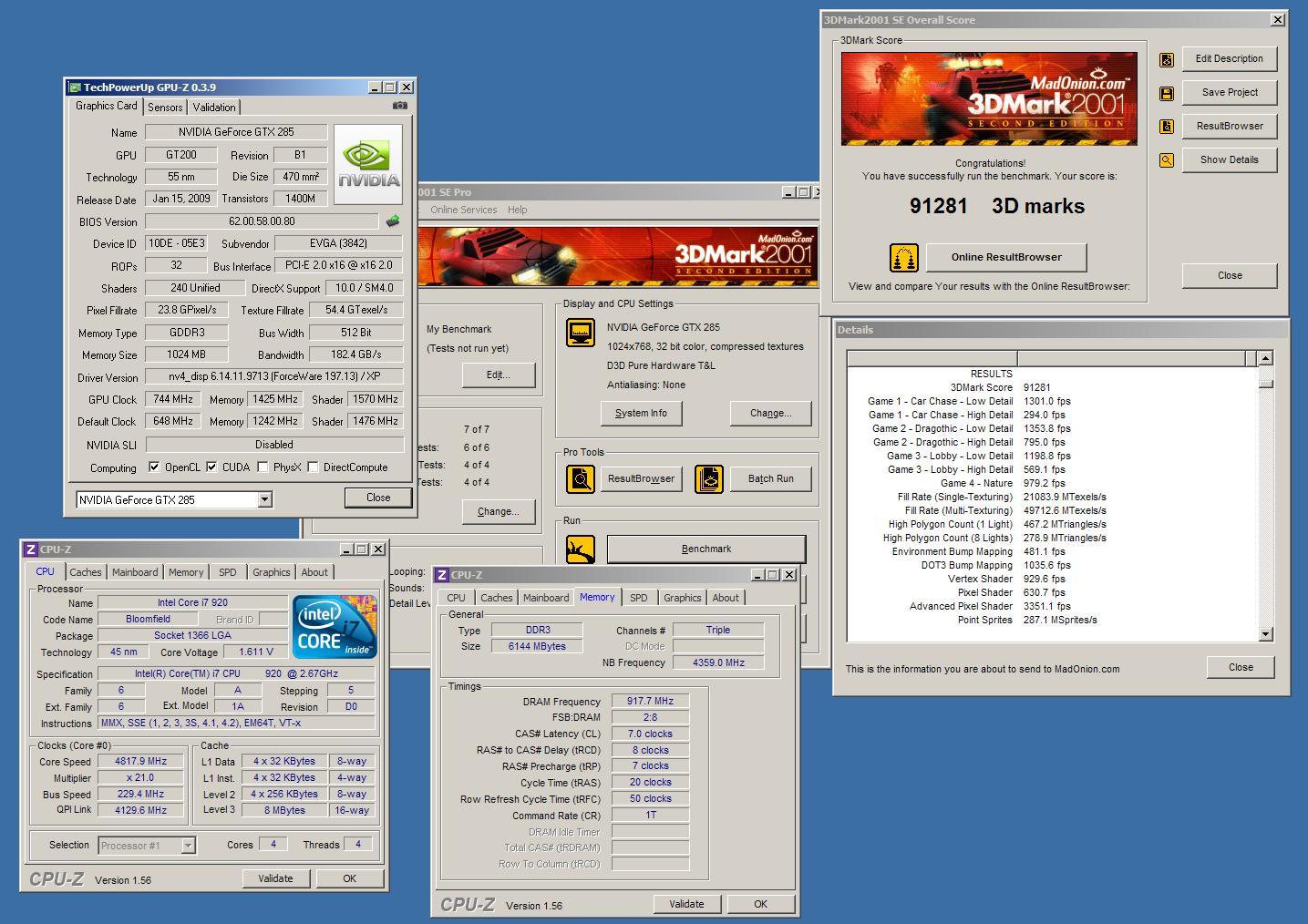Click Change button in Display and CPU Settings
The height and width of the screenshot is (924, 1308).
point(770,413)
